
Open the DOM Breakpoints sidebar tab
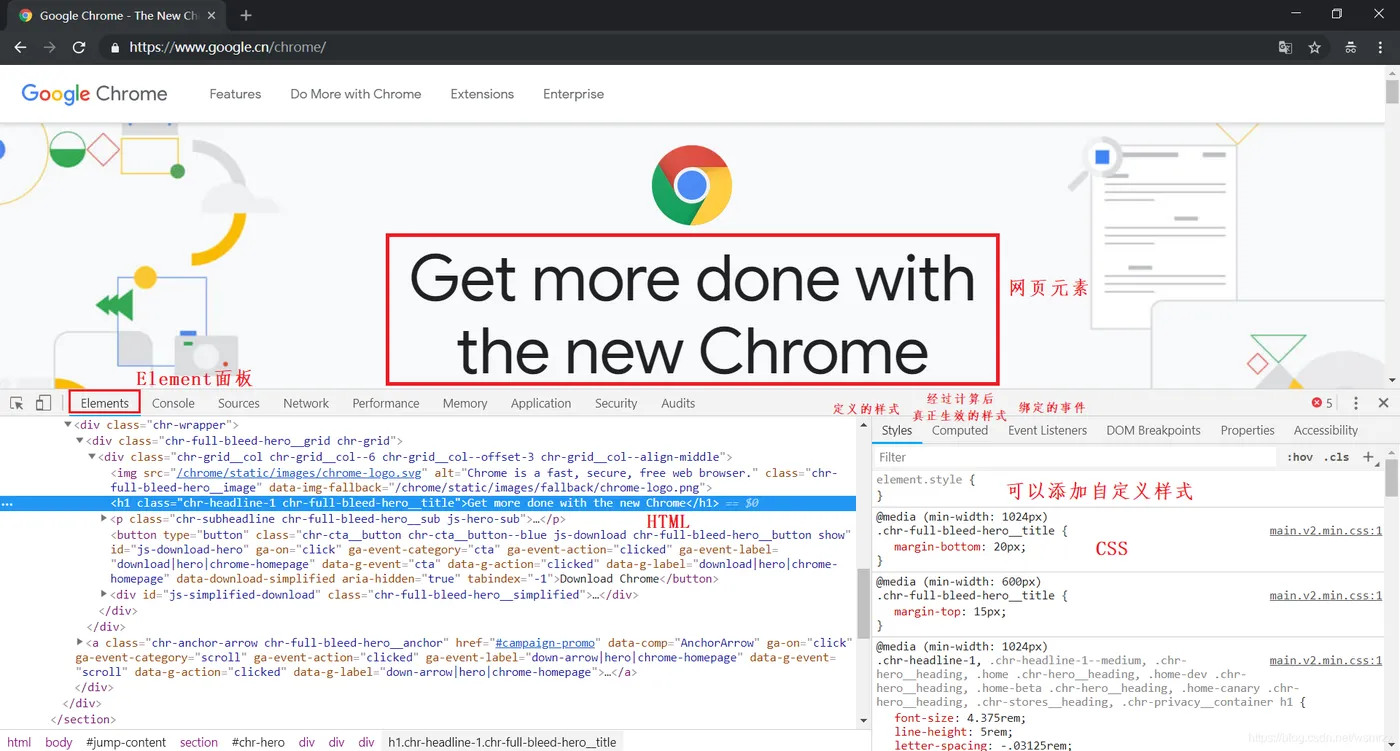pos(1153,430)
